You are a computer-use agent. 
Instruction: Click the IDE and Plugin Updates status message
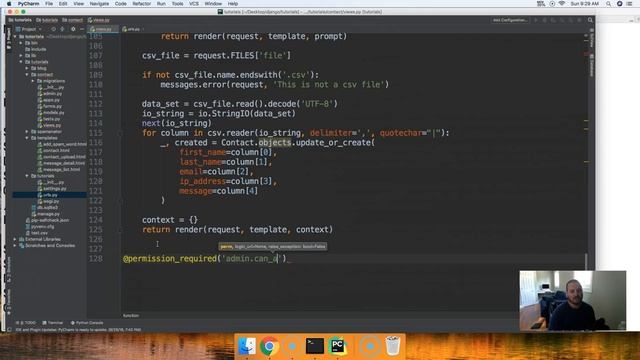pos(78,329)
